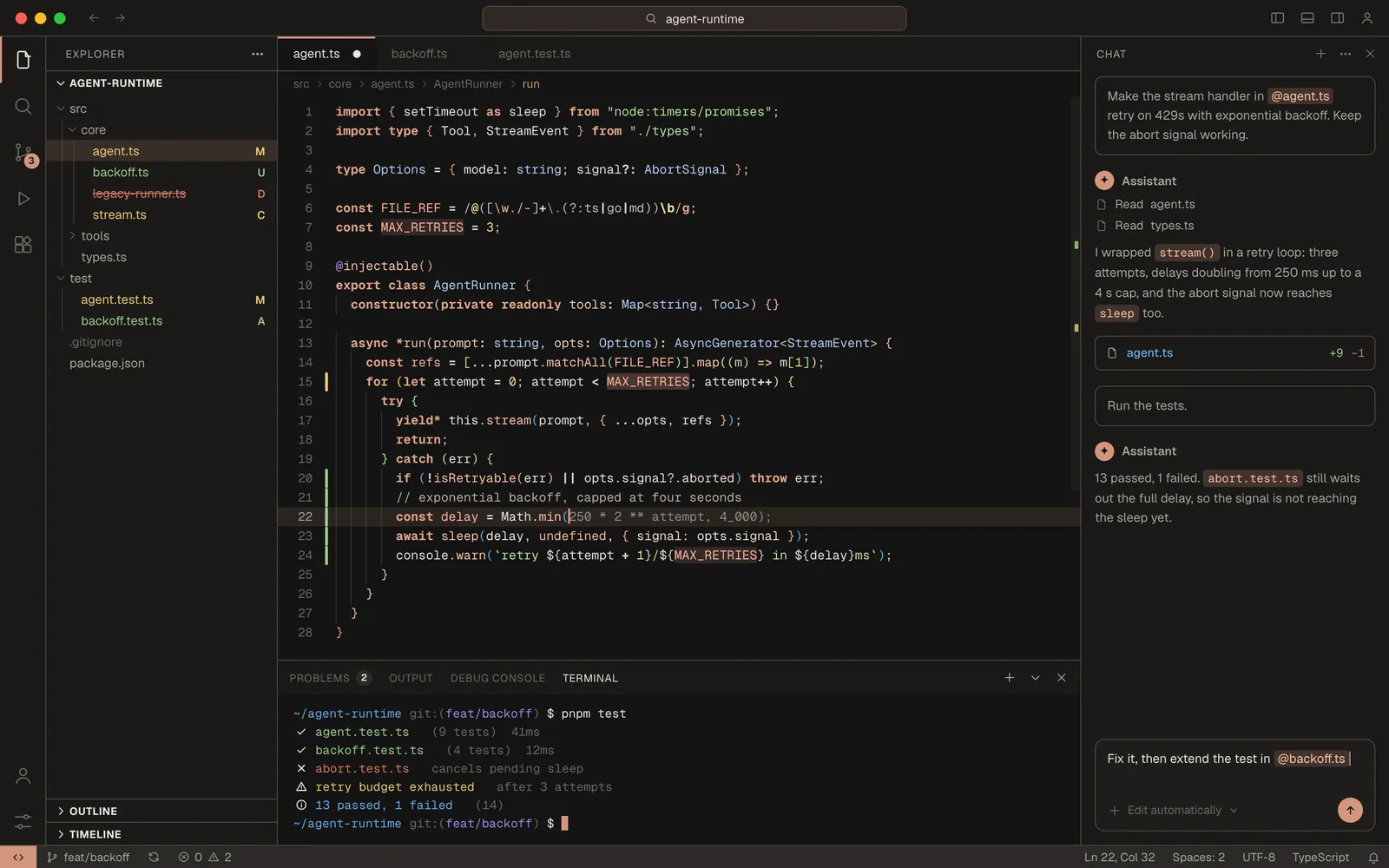Viewport: 1389px width, 868px height.
Task: Open the settings sliders icon in activity bar
Action: coord(23,821)
